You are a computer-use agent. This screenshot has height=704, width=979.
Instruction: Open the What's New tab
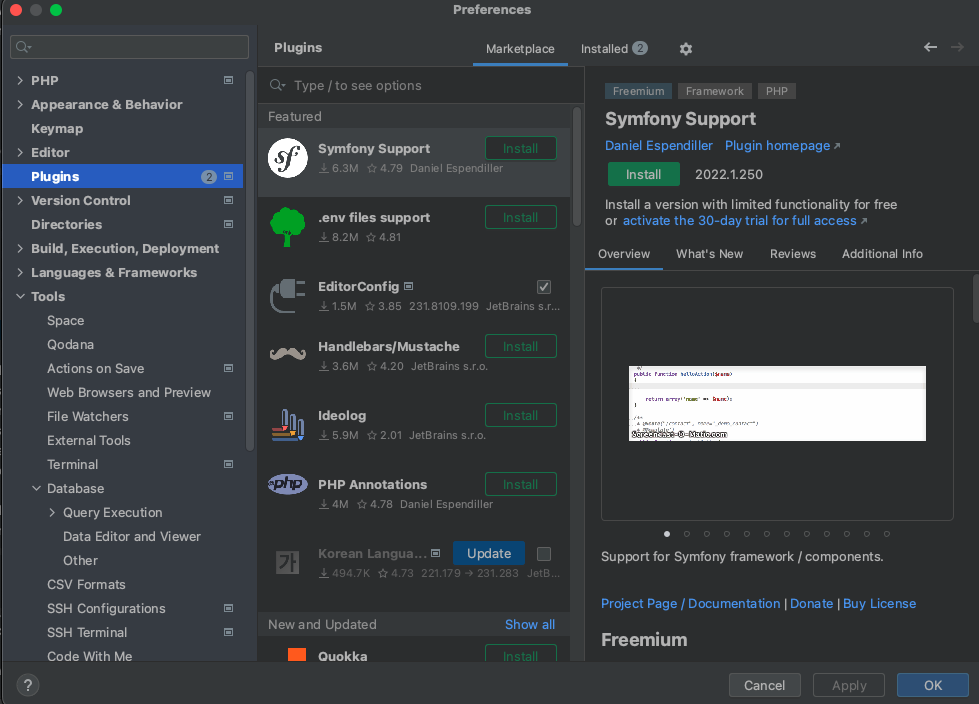pyautogui.click(x=709, y=254)
